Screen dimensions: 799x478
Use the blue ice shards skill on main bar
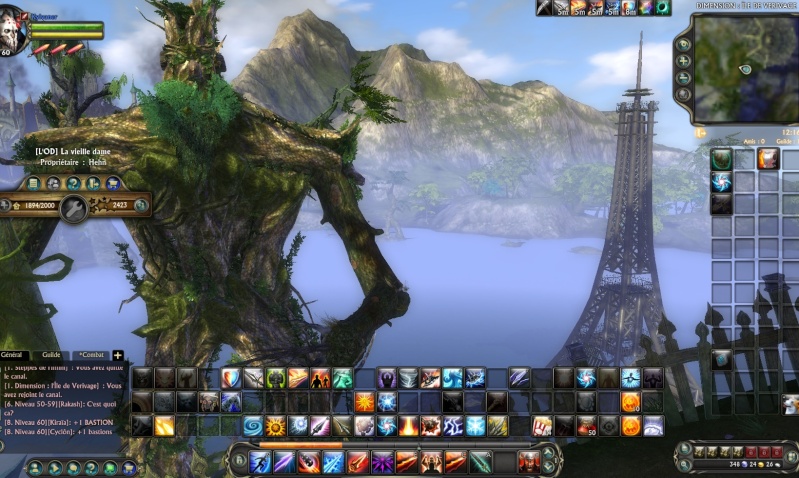333,462
